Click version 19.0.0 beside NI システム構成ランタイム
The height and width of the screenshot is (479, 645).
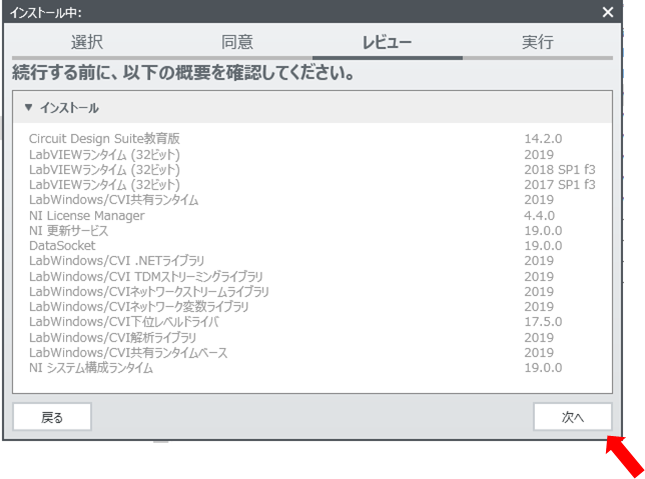[x=543, y=367]
